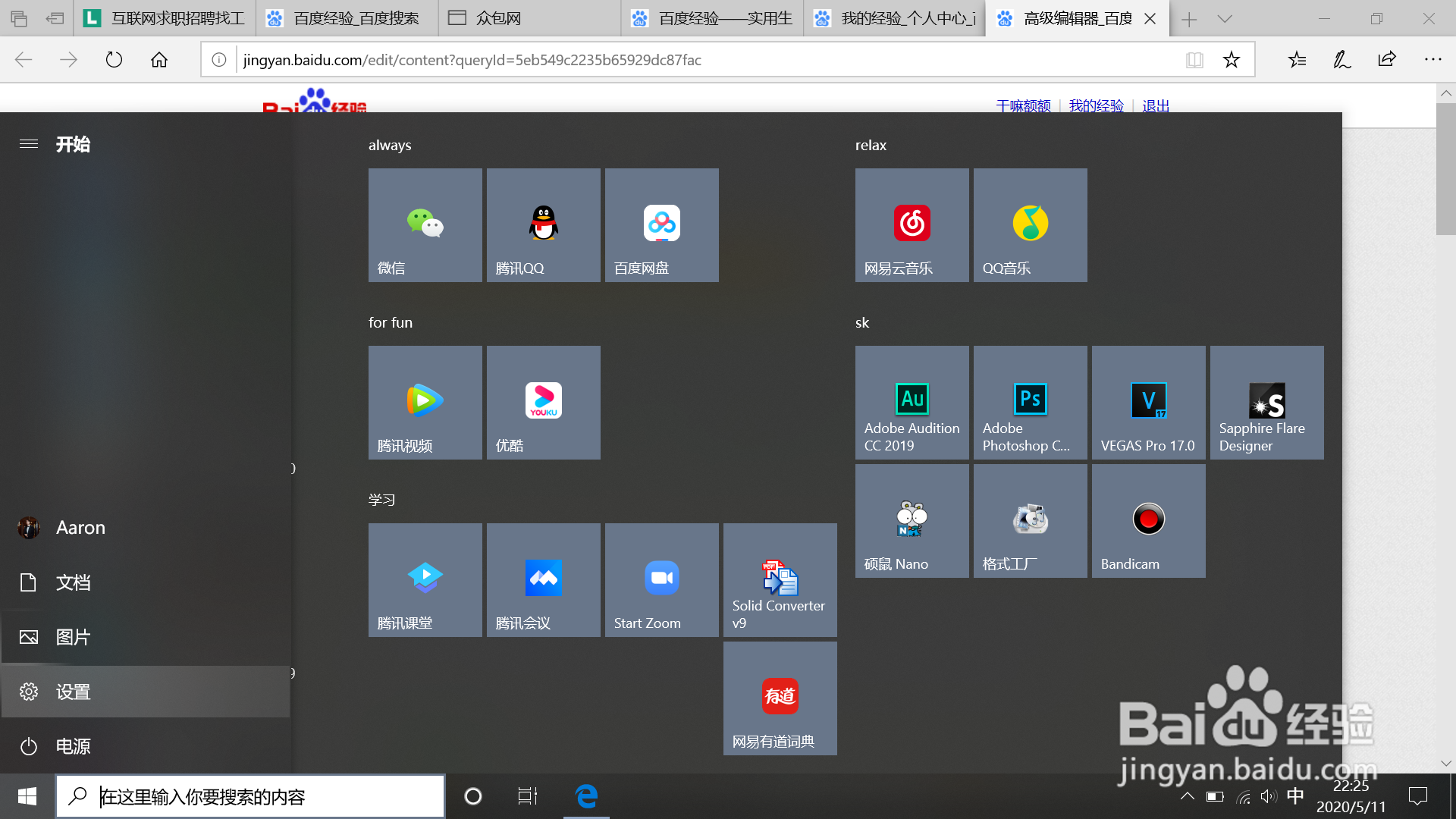Open VEGAS Pro 17.0 tile
The image size is (1456, 819).
tap(1148, 403)
